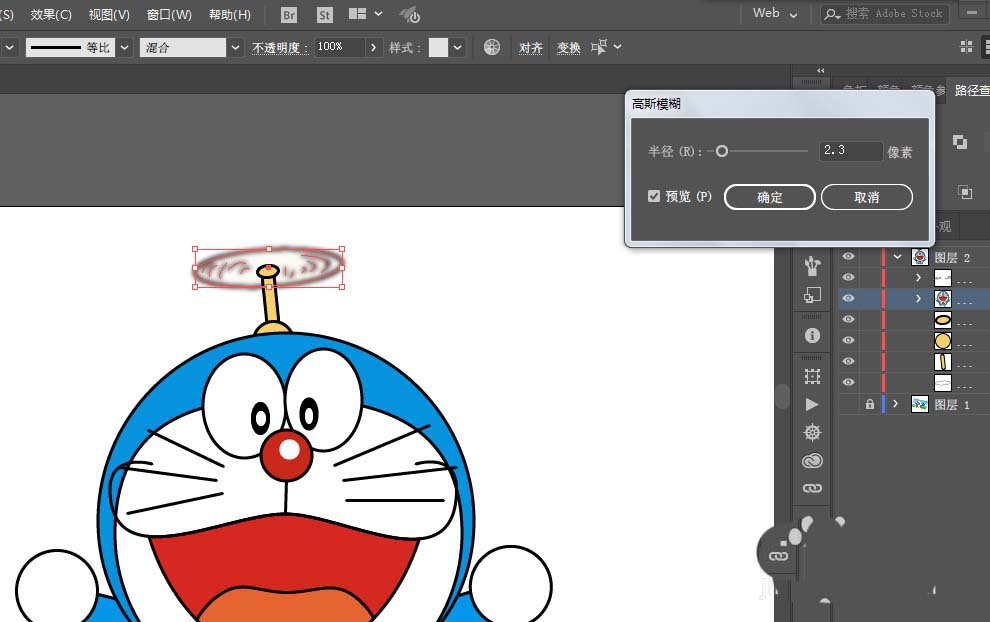Open the Bridge (Br) icon

tap(289, 15)
